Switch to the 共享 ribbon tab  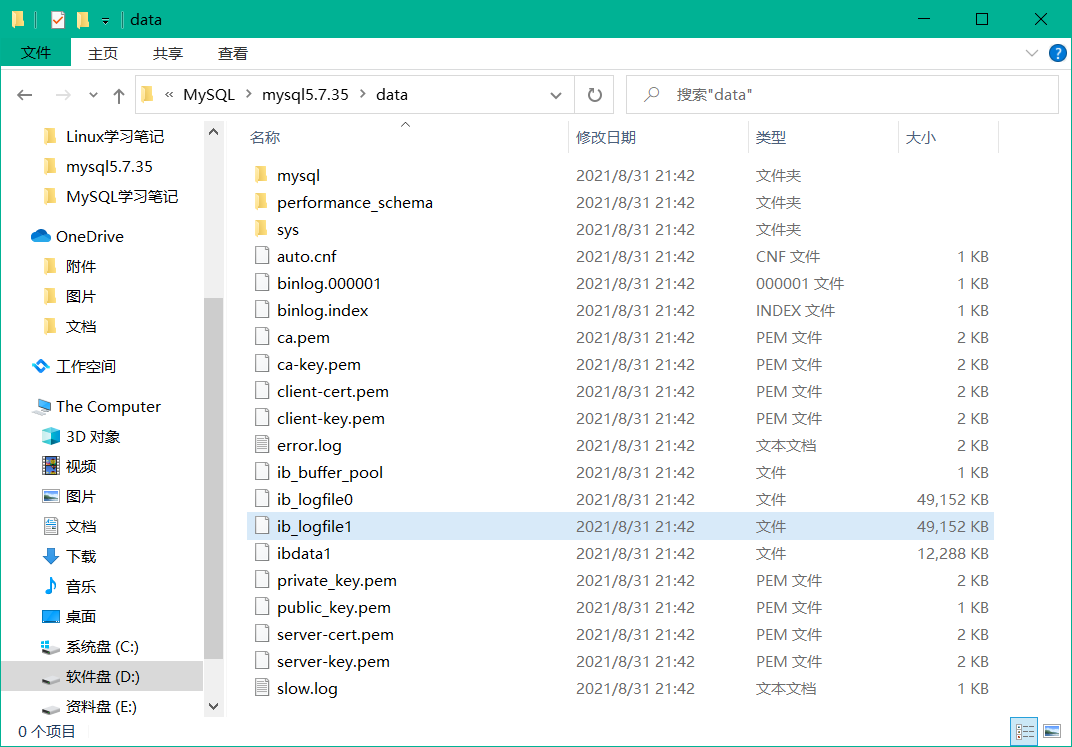click(168, 53)
